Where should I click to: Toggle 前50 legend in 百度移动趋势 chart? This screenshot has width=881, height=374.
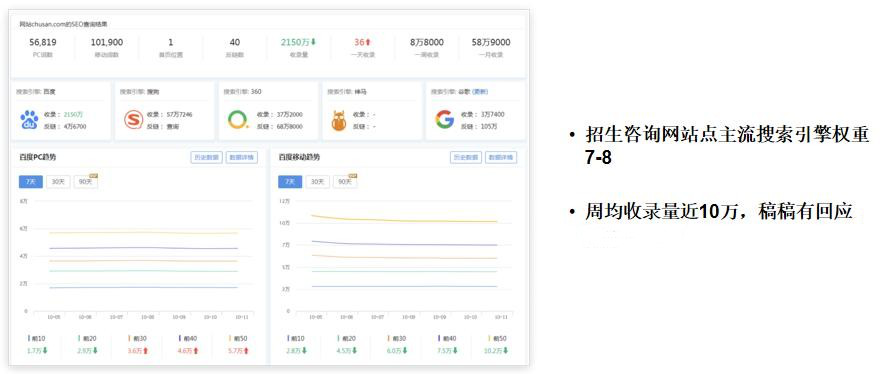[x=497, y=339]
